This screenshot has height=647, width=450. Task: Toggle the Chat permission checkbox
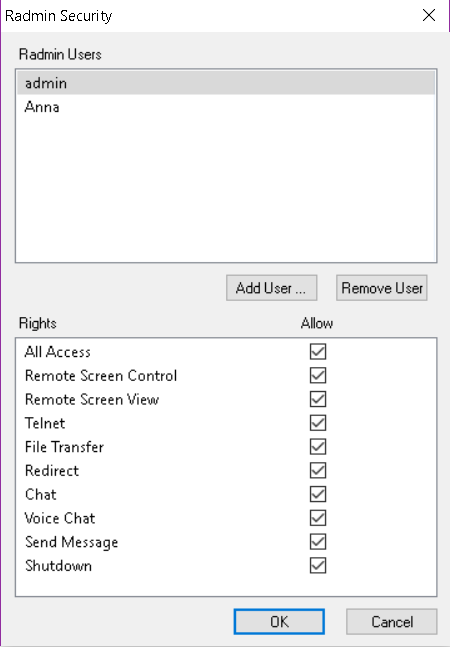click(318, 494)
